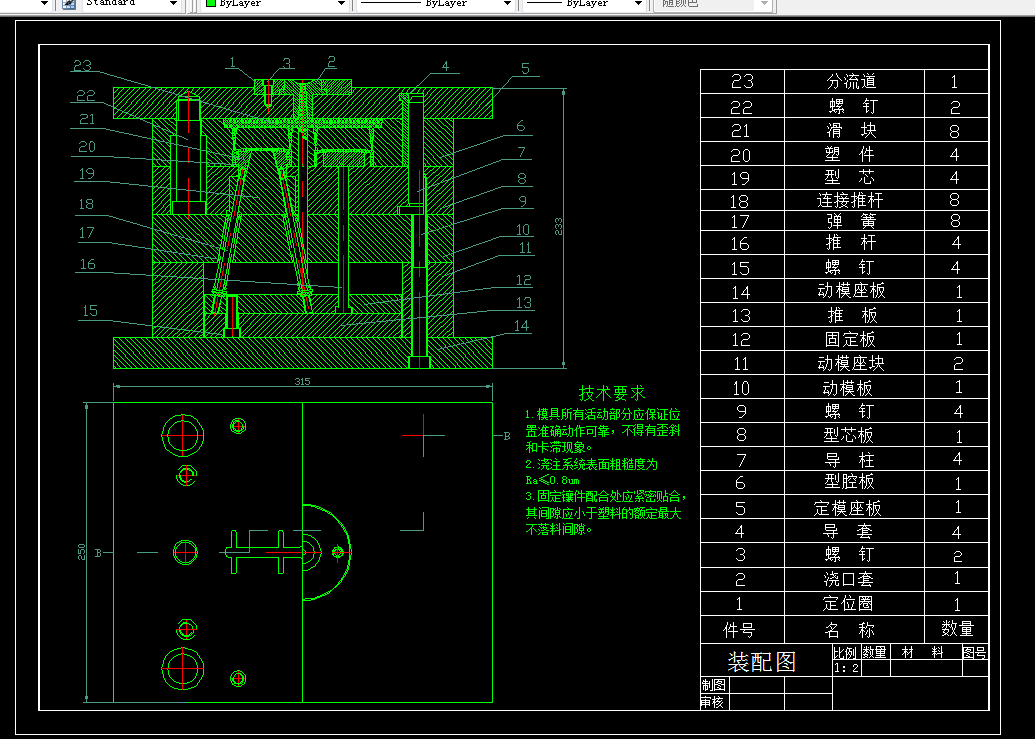Click parts list name 动模座块
Screen dimensions: 1035x739
851,363
